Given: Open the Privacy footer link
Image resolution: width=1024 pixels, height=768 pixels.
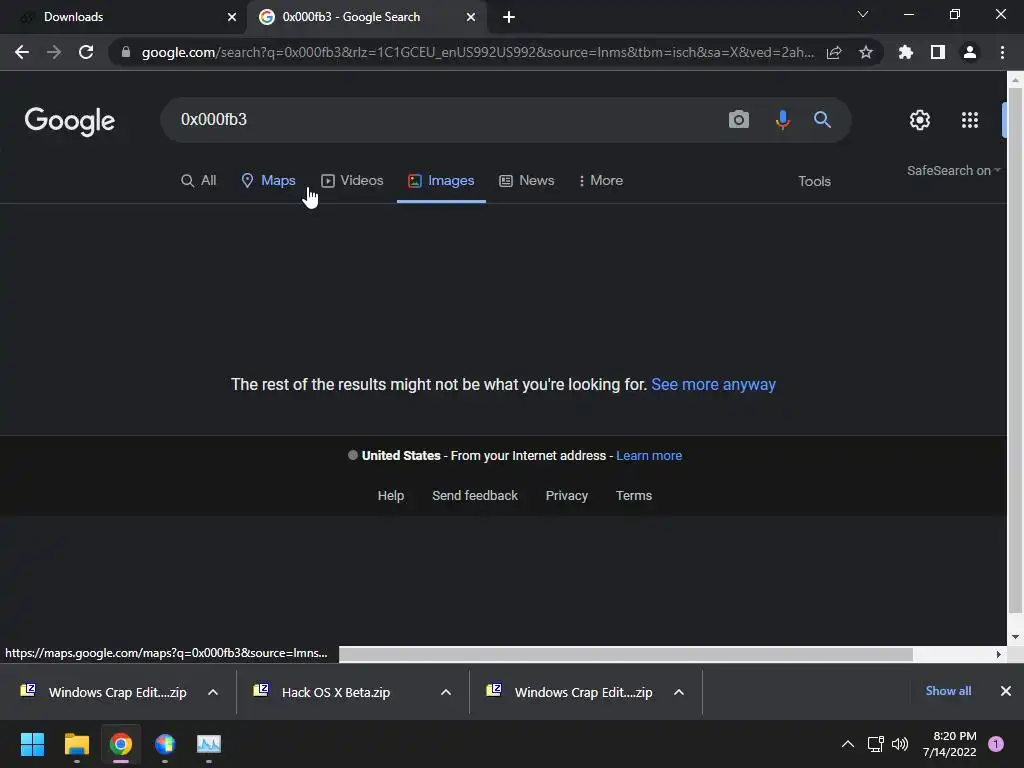Looking at the screenshot, I should click(566, 496).
